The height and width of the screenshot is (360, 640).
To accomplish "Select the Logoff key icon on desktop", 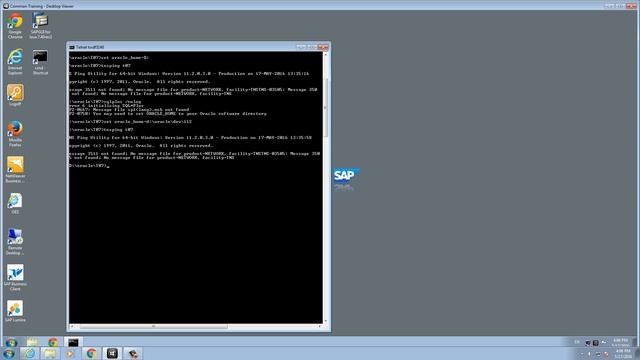I will [x=15, y=96].
